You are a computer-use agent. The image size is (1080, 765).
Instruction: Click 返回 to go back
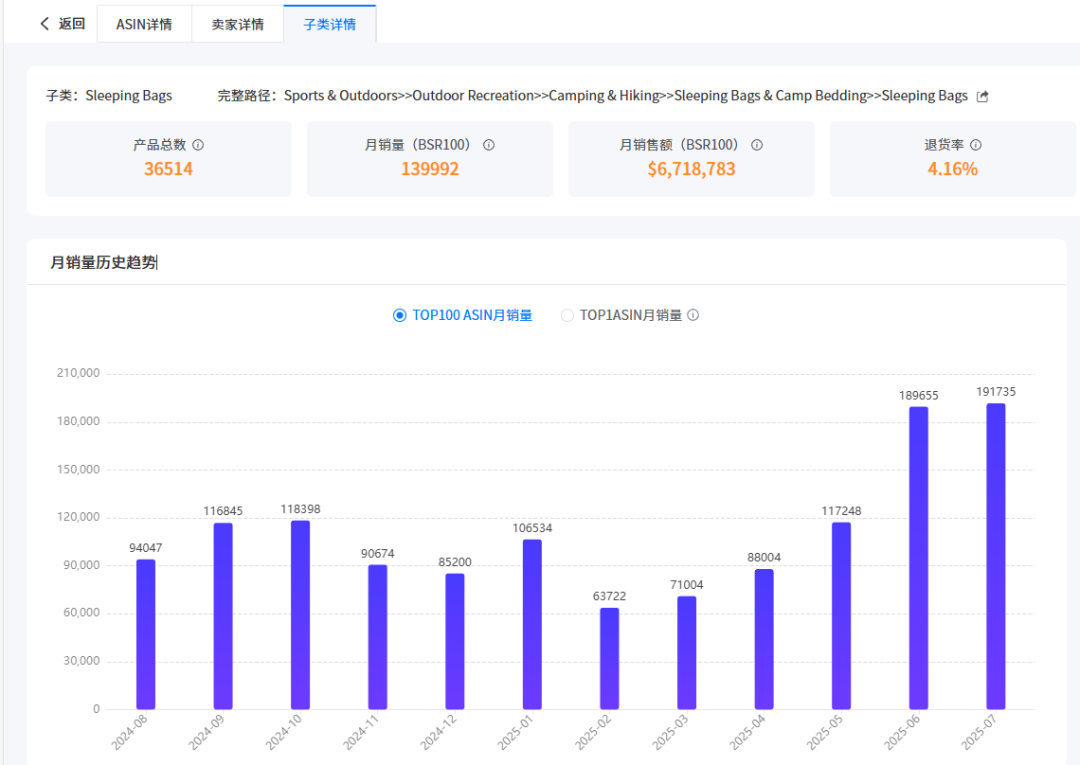tap(71, 24)
